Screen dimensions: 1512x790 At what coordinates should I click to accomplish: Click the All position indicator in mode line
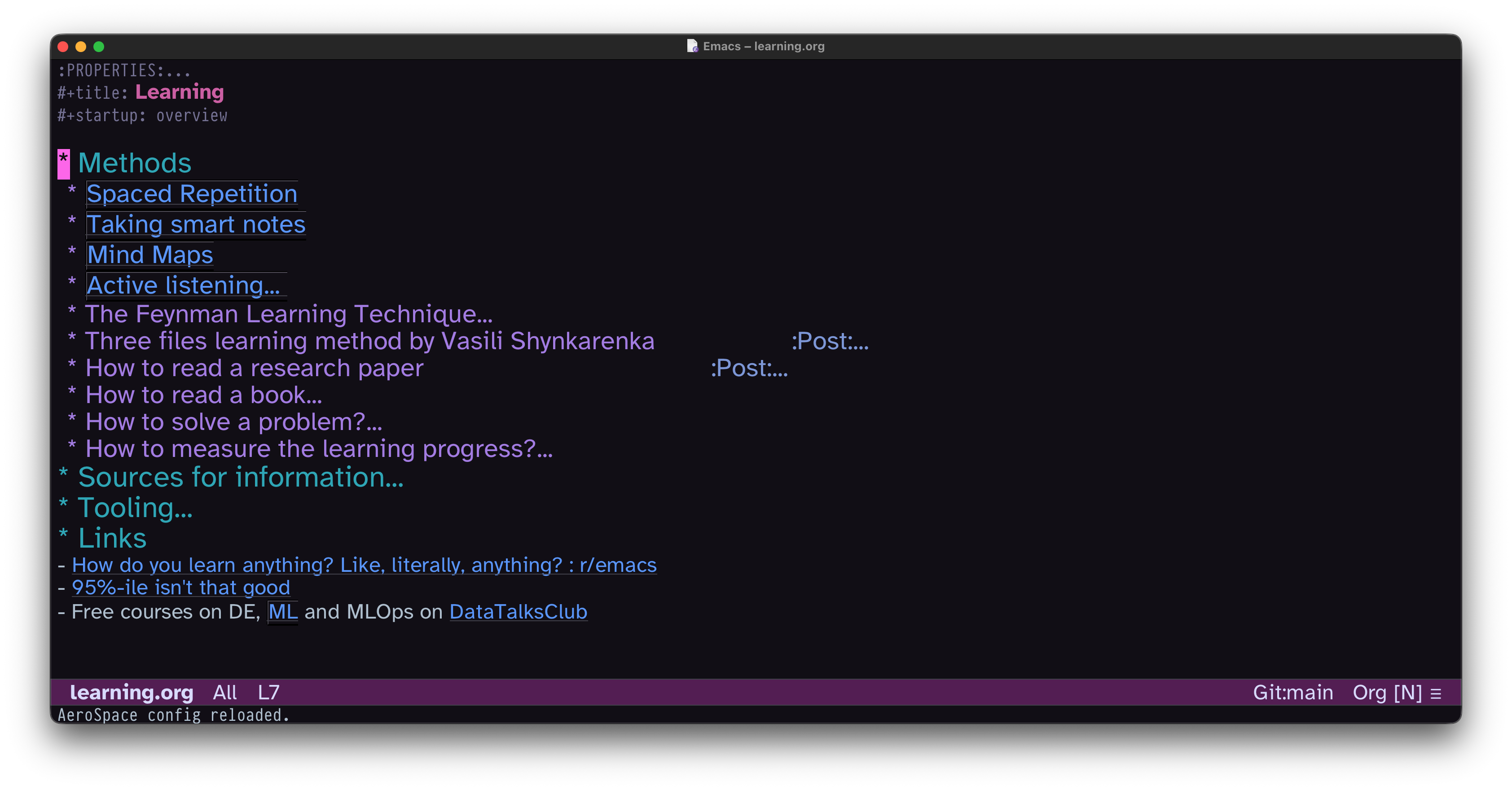225,693
